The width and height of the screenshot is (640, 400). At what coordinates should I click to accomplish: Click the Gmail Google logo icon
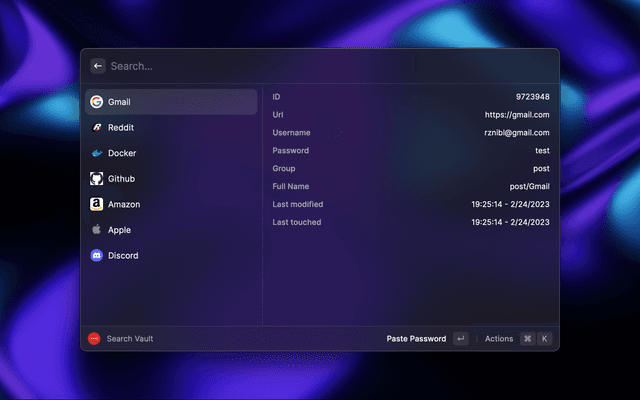(x=97, y=102)
